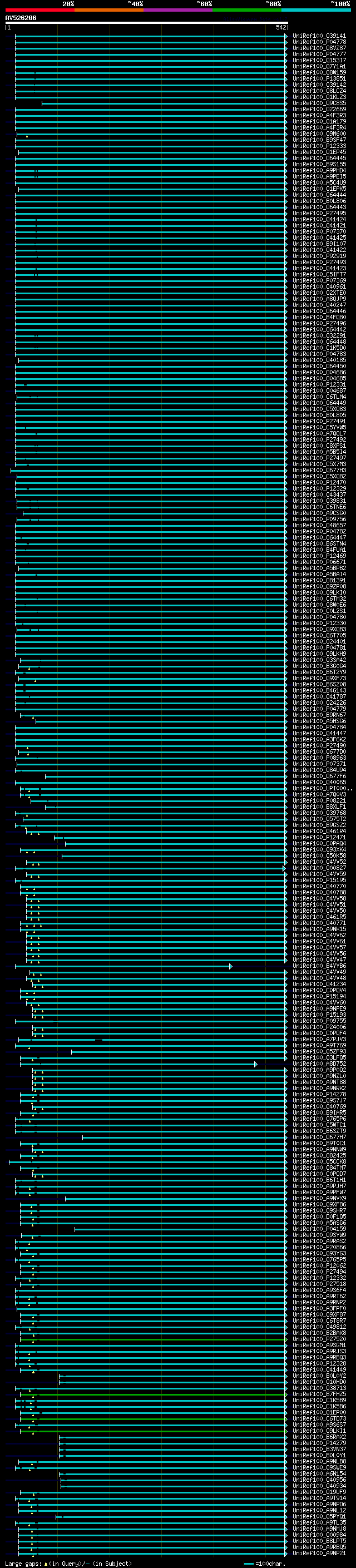
Task: Click the orange ~40% identity legend segment
Action: pos(110,10)
